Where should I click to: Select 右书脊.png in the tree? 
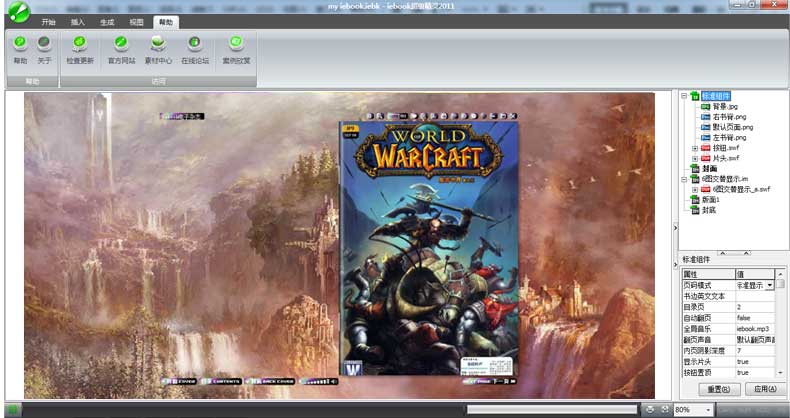729,117
